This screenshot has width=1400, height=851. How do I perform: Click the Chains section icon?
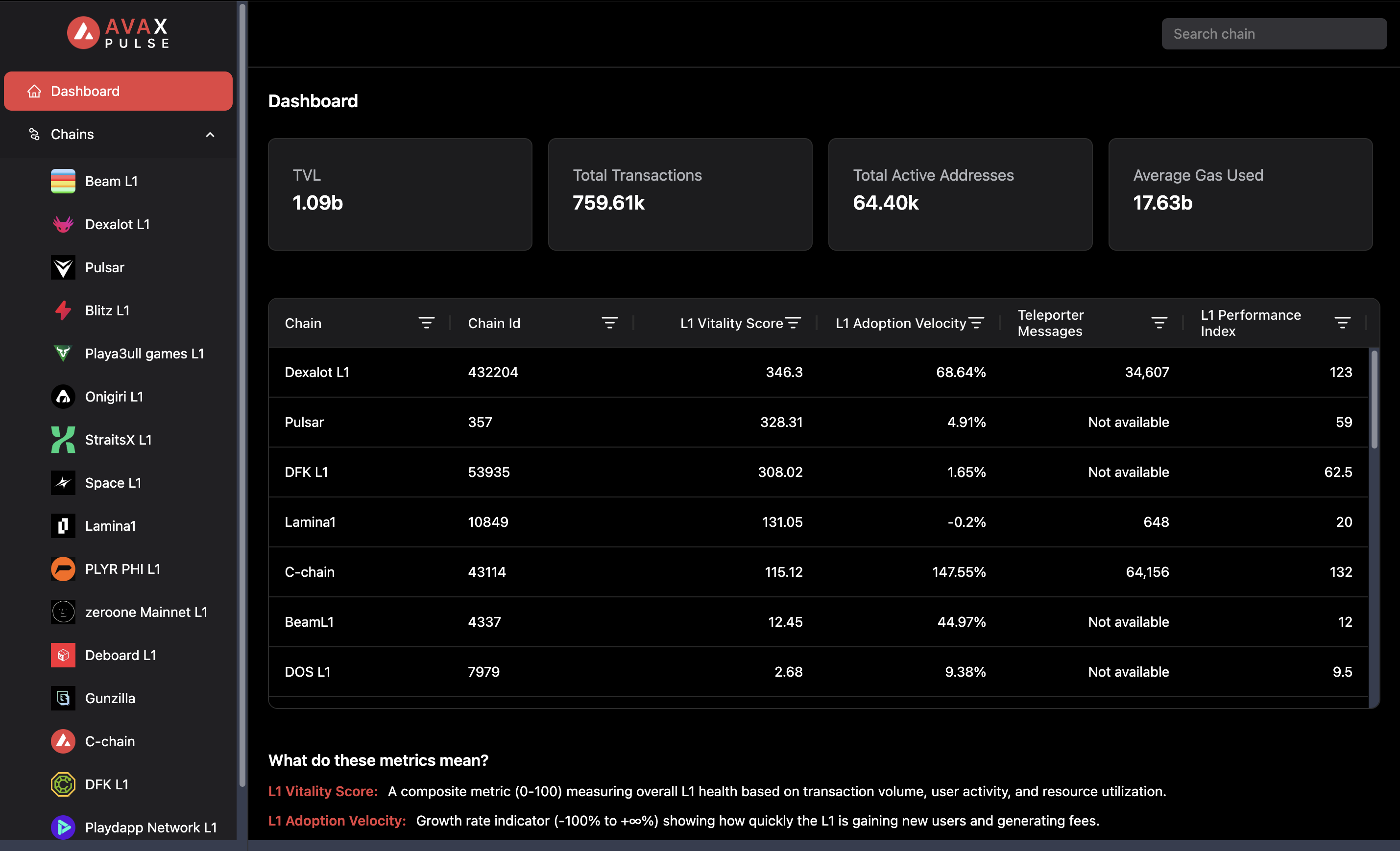[x=34, y=134]
